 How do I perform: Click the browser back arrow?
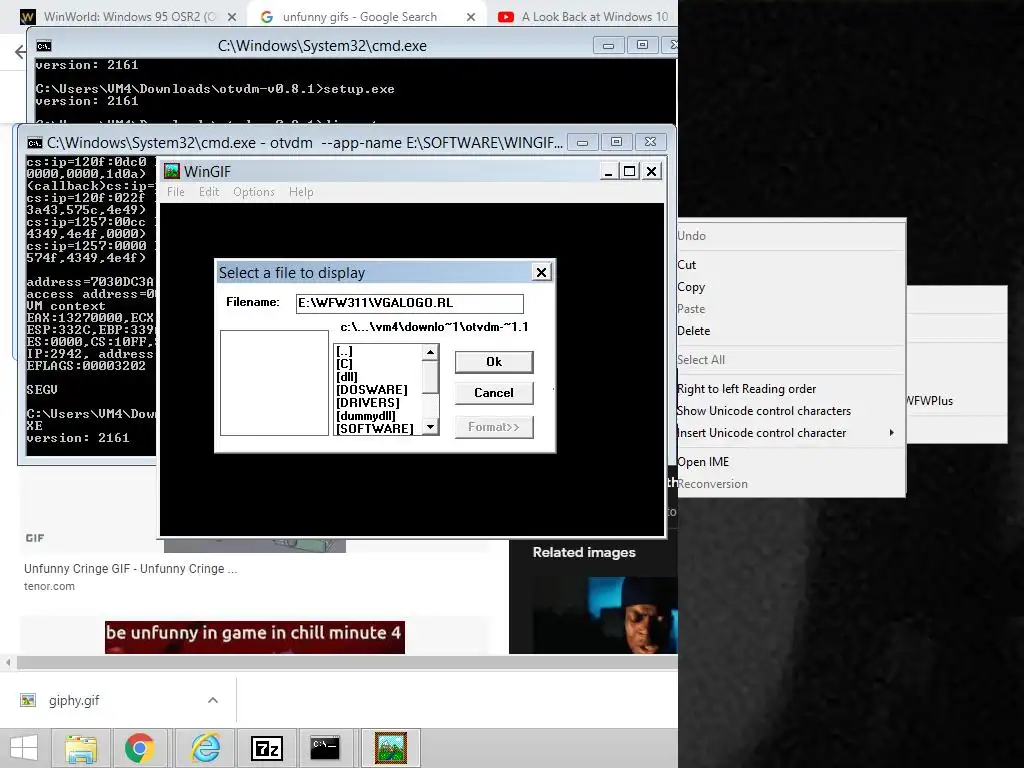20,52
